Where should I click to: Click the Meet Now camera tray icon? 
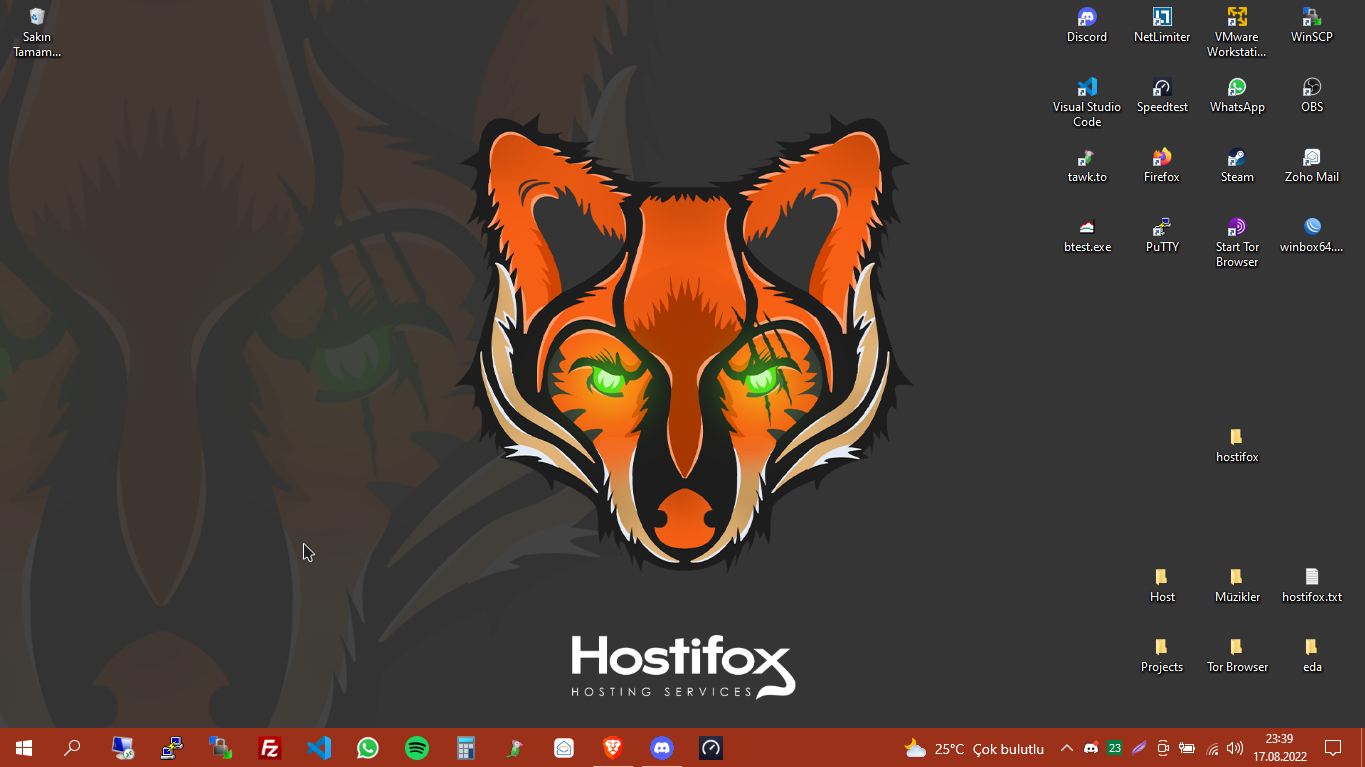1163,748
